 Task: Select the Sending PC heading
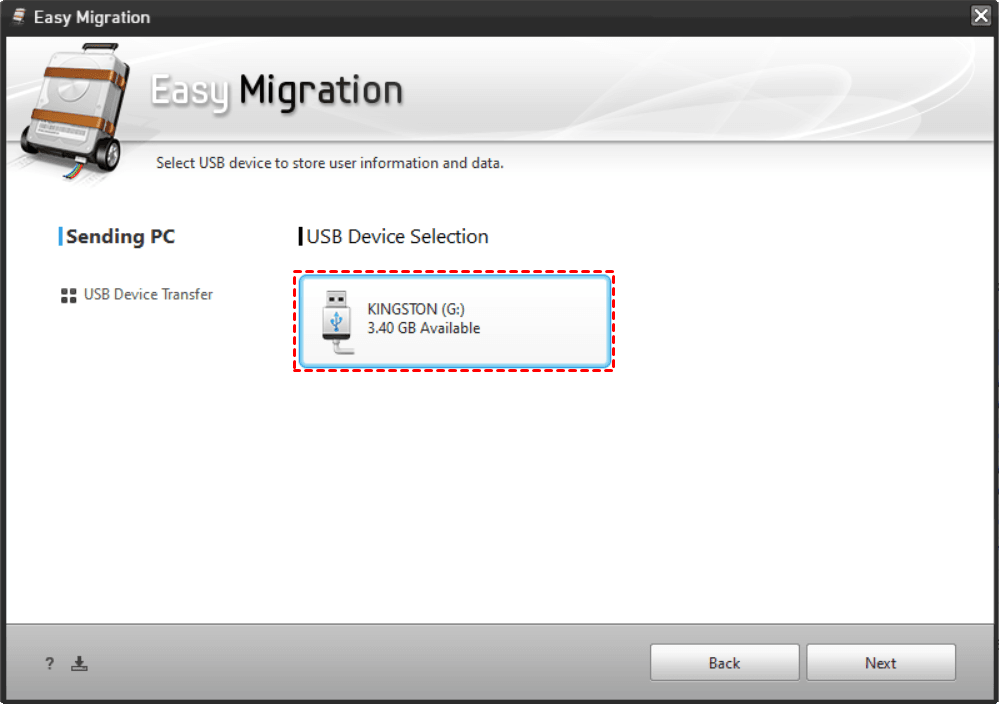120,237
